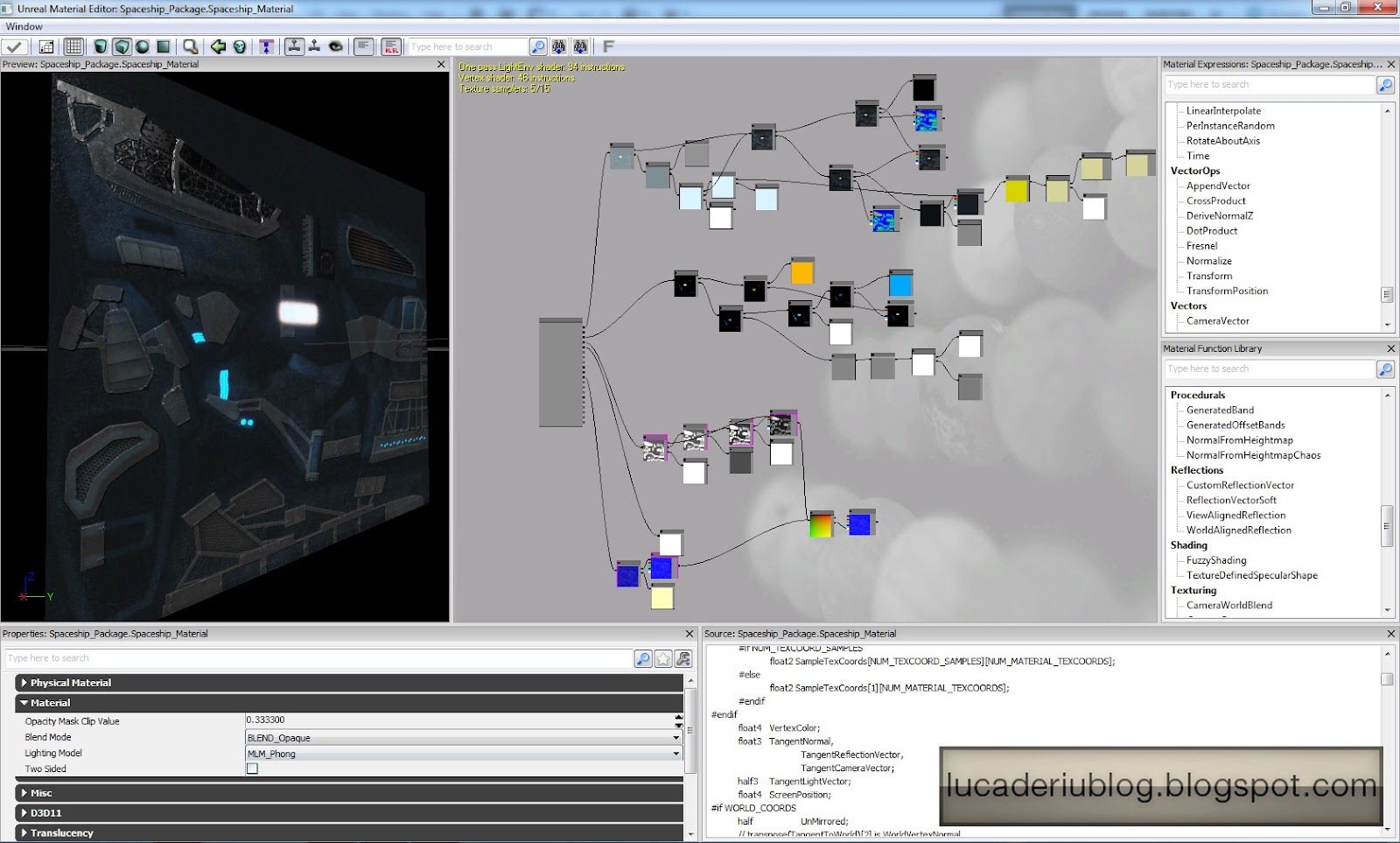Close the Source panel
Screen dimensions: 1400x843
[1391, 634]
